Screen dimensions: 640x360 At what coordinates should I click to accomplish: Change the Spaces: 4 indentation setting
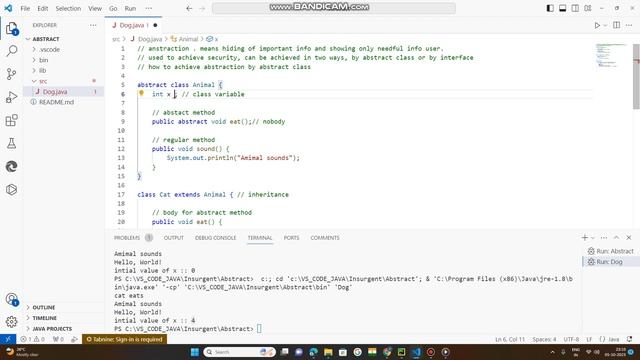point(544,339)
